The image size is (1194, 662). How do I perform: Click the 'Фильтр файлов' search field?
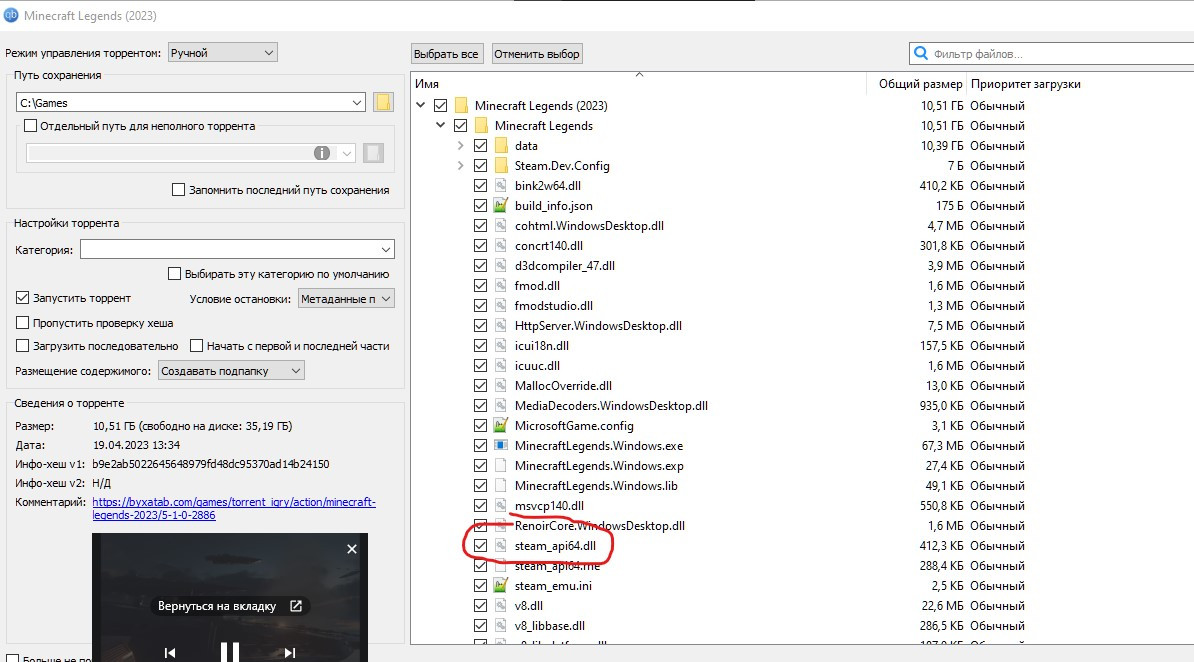tap(1055, 53)
